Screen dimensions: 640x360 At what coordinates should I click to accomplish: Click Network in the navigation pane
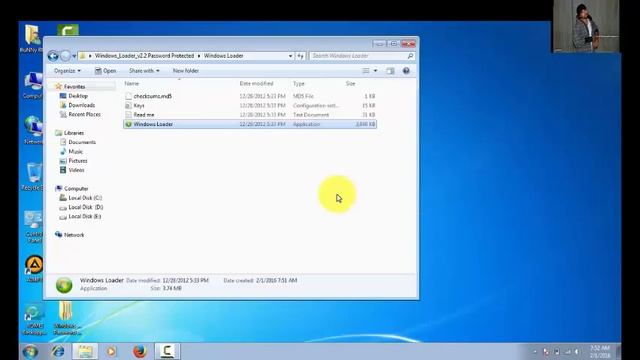(74, 236)
